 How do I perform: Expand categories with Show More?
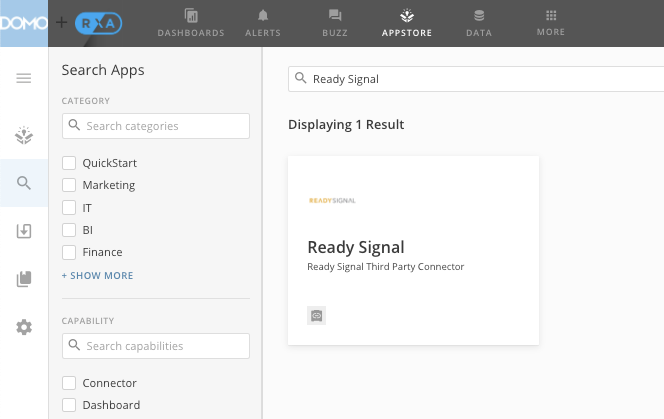97,275
